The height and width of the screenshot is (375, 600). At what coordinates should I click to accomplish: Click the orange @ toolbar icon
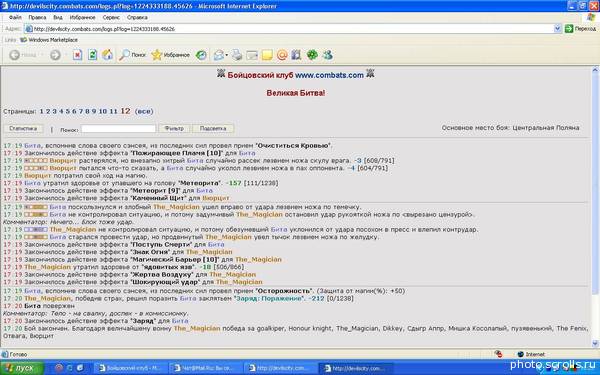(x=282, y=55)
